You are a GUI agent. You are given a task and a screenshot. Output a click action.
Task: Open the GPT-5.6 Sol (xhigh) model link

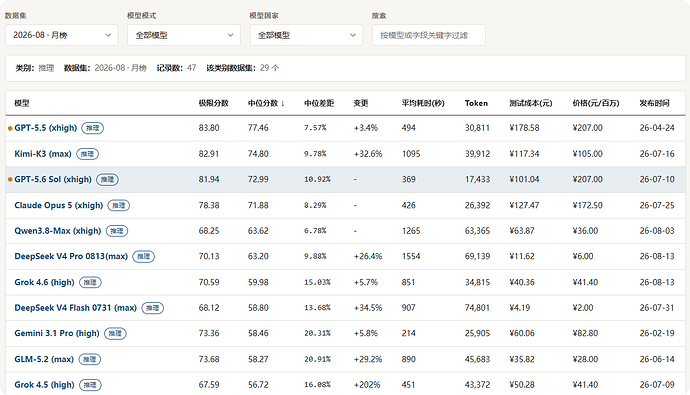pos(53,179)
